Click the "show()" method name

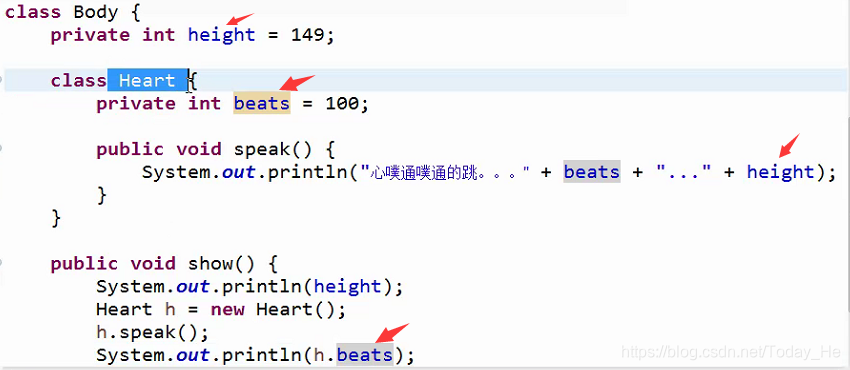pos(221,264)
